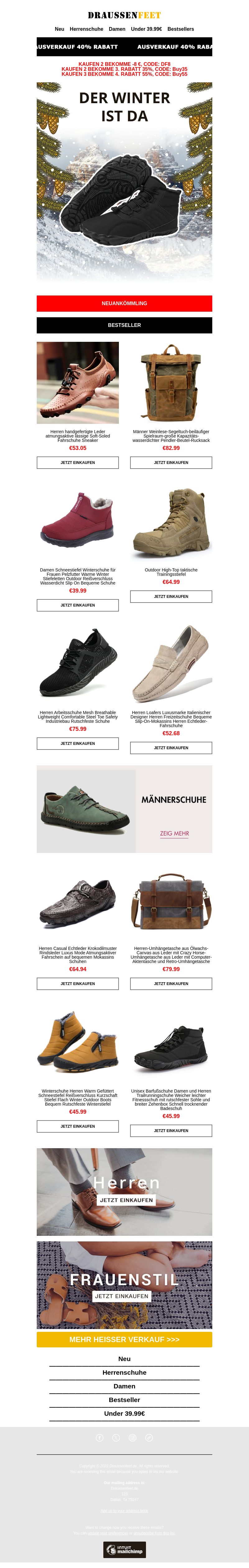Click the website link icon in footer
The width and height of the screenshot is (249, 1568).
pos(149,1437)
